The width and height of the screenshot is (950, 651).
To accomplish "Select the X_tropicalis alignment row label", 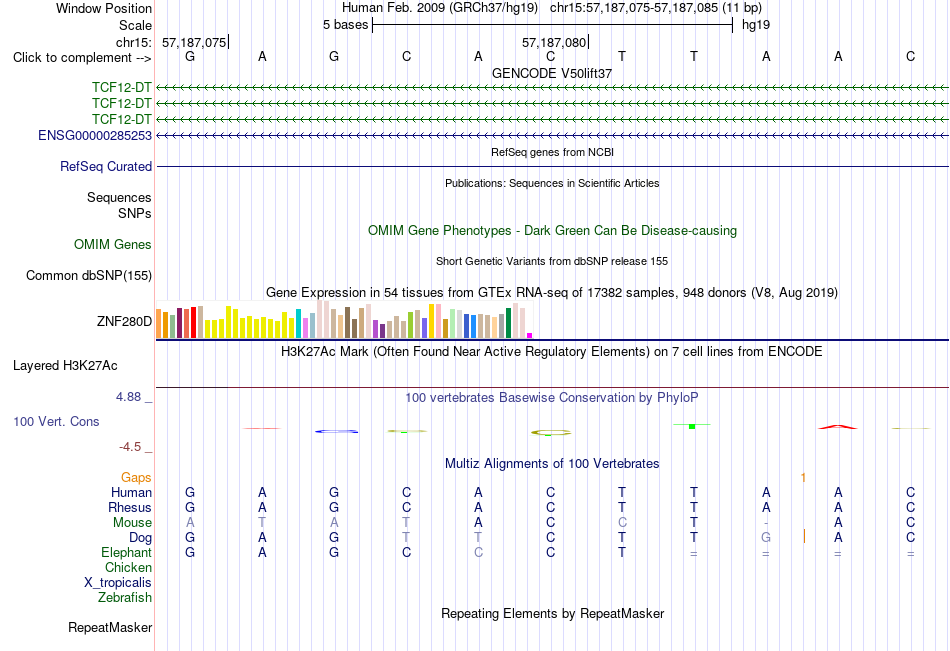I will point(118,583).
